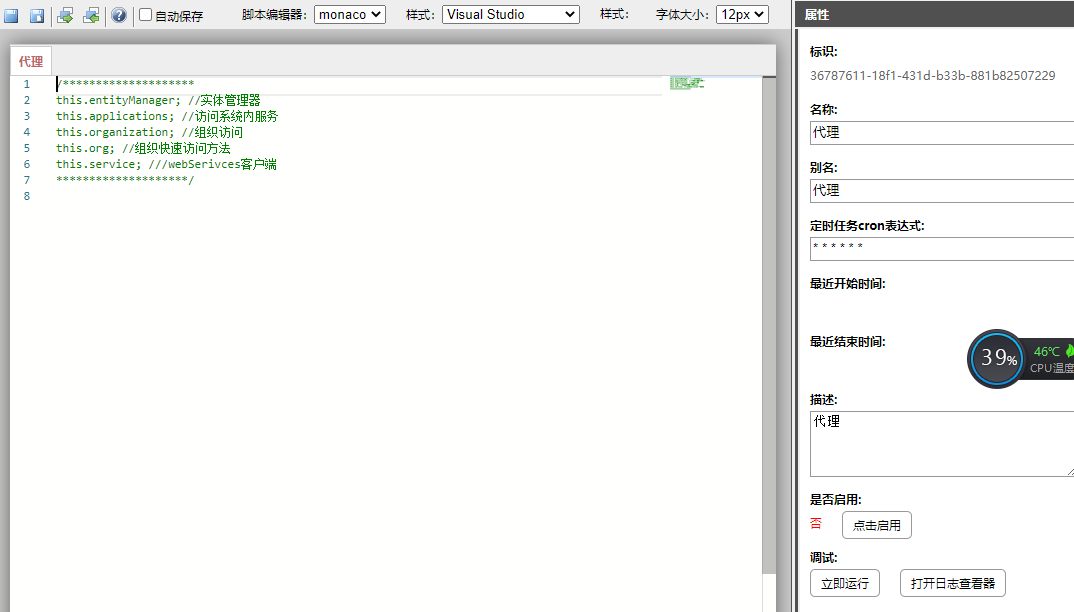Click the circular CPU usage gauge
Image resolution: width=1074 pixels, height=612 pixels.
pos(996,358)
